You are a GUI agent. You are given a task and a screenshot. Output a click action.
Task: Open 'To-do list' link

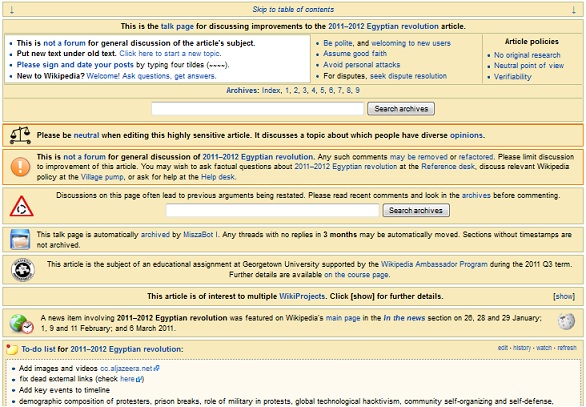[x=38, y=349]
